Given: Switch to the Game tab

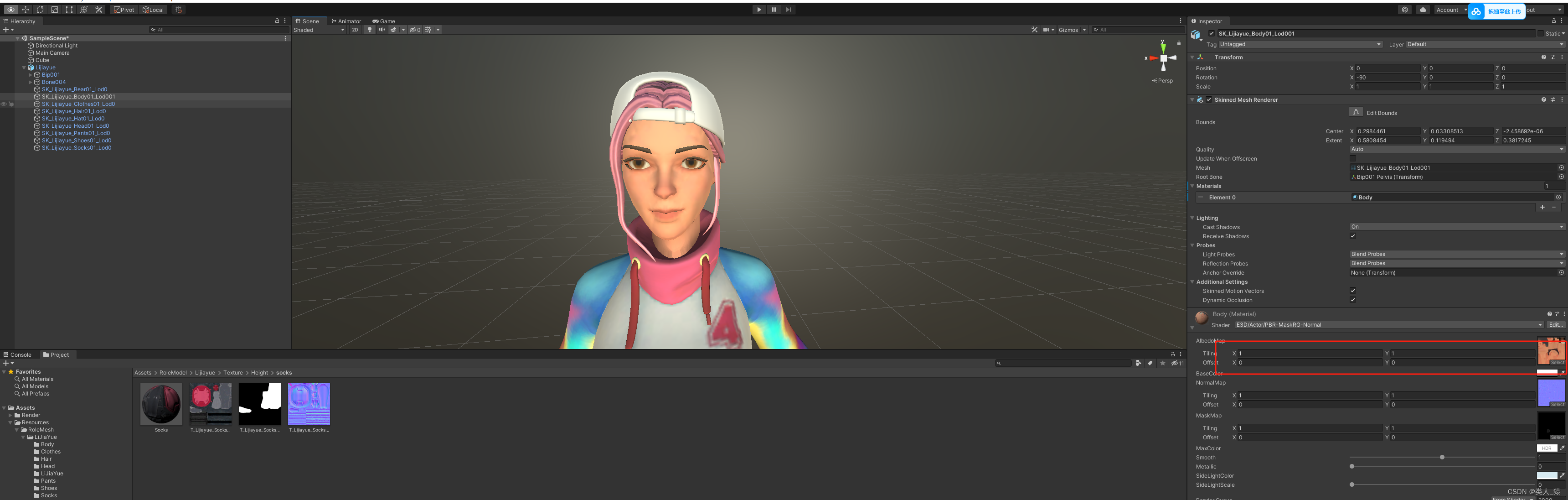Looking at the screenshot, I should click(x=384, y=21).
